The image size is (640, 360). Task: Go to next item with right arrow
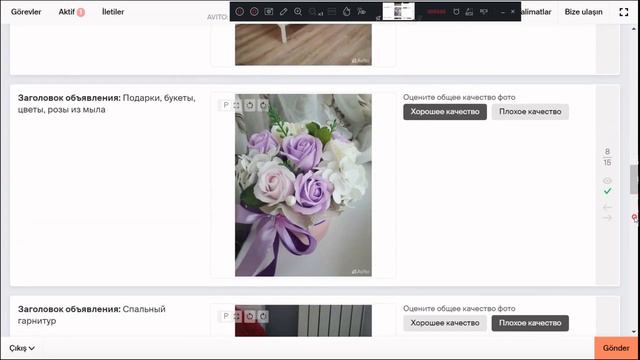coord(607,218)
